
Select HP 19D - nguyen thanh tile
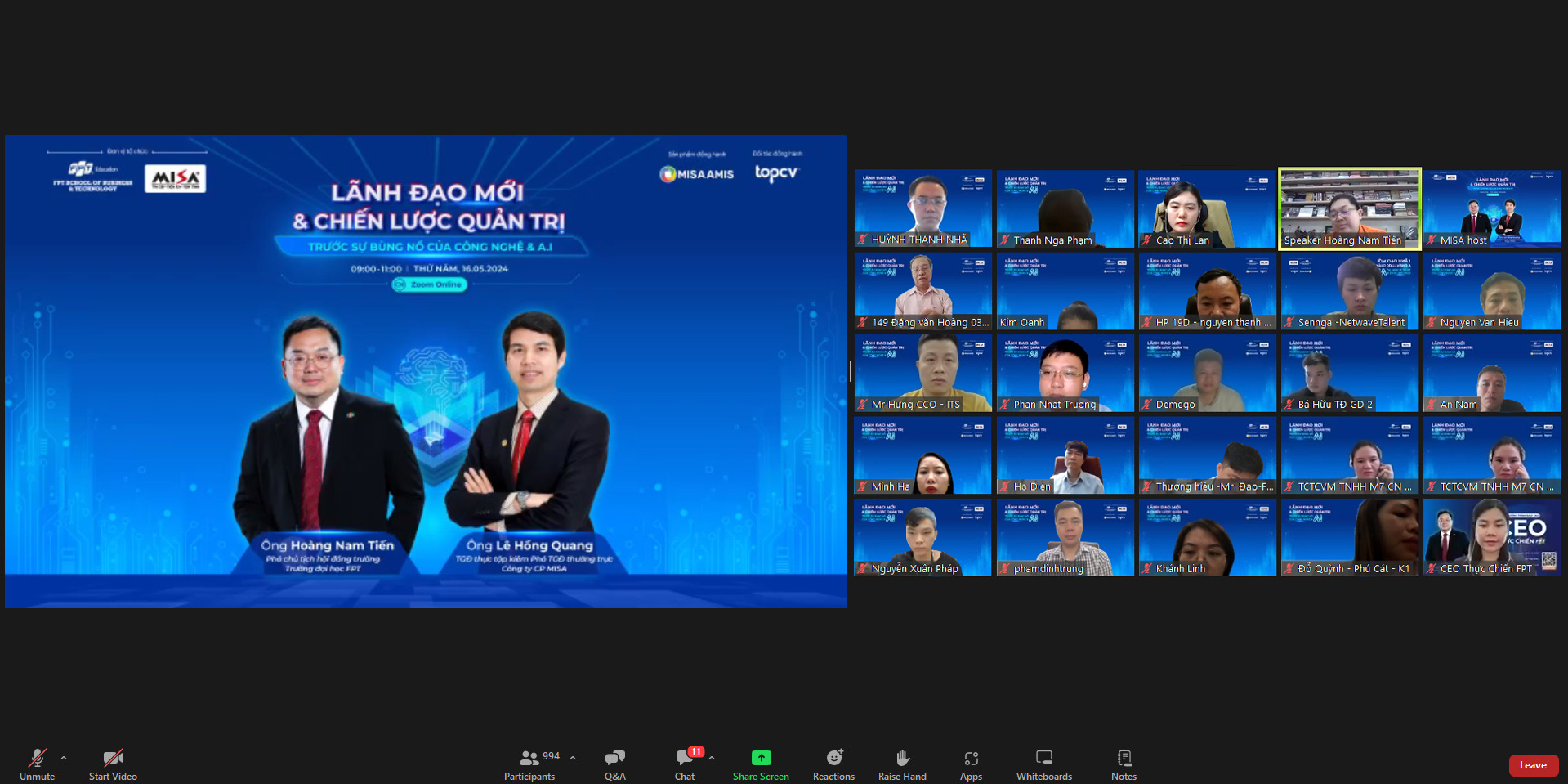pos(1208,291)
